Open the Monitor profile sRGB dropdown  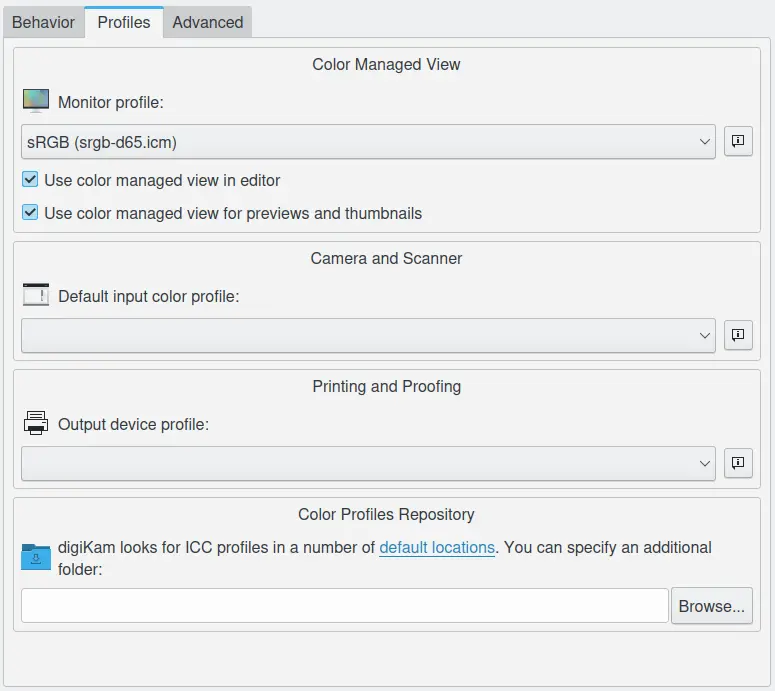[x=368, y=142]
